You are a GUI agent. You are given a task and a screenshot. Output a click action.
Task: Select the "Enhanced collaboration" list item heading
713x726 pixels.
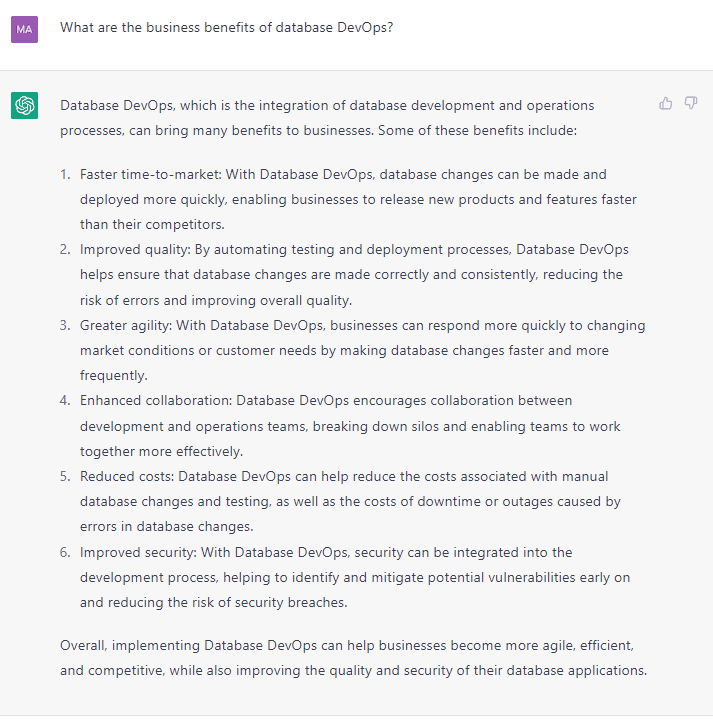click(155, 400)
